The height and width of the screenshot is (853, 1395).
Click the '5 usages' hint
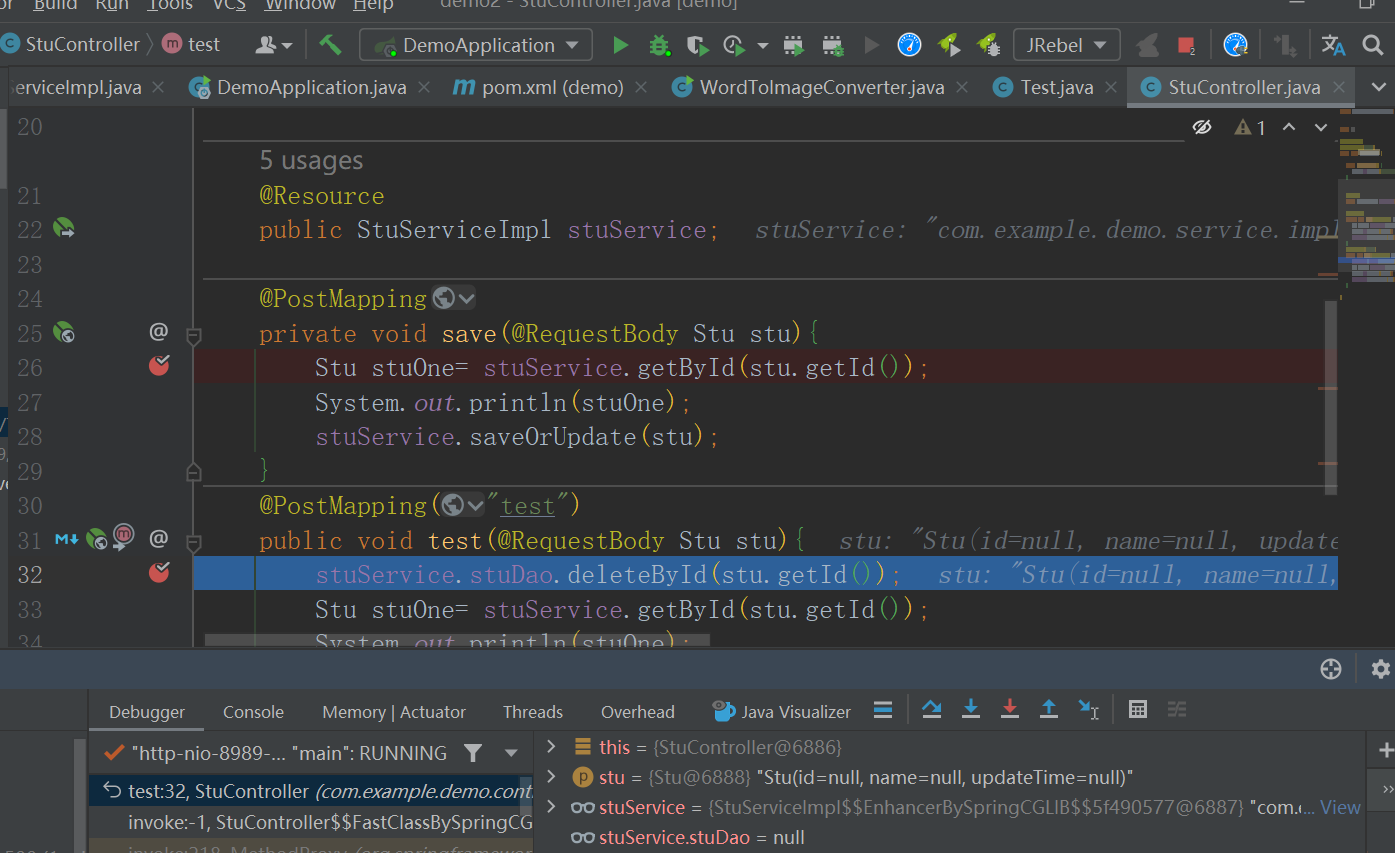pos(311,160)
